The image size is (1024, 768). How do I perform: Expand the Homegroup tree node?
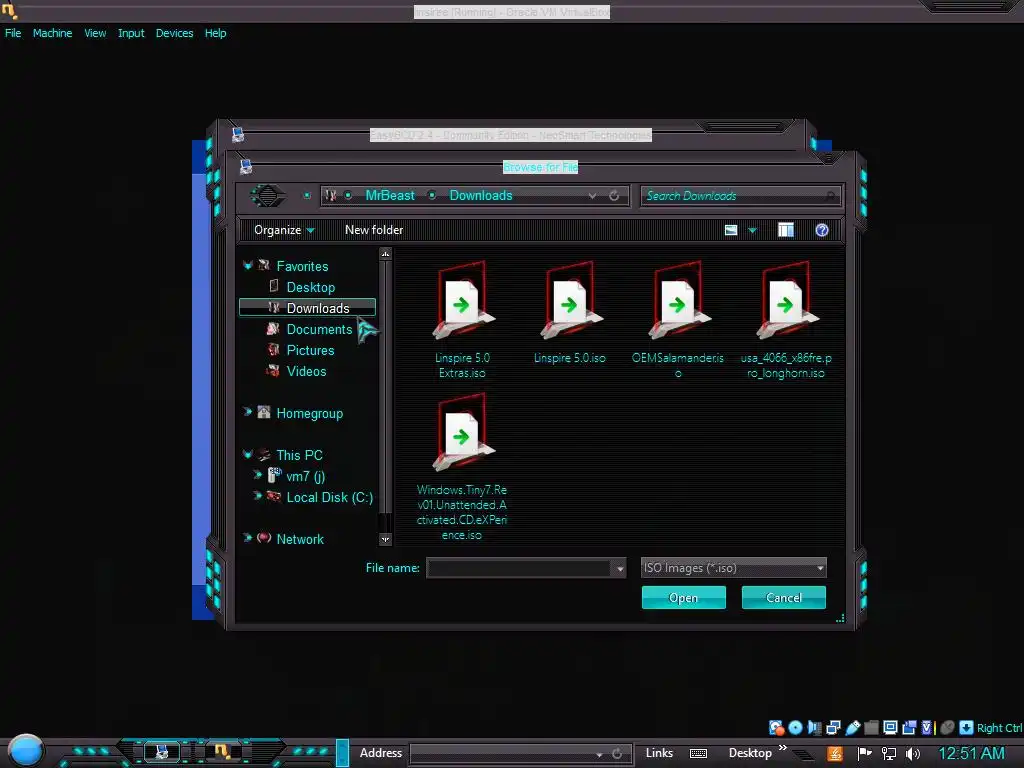(248, 412)
